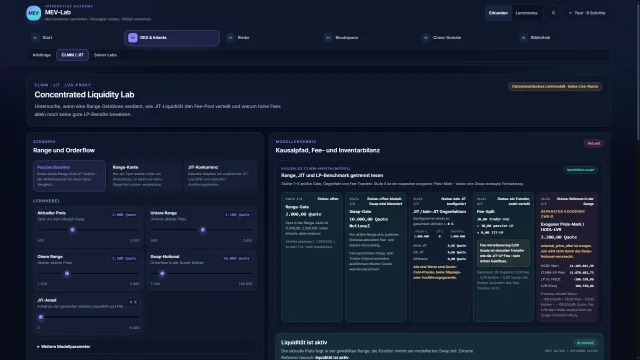
Task: Switch to the Arbitrage sub-tab
Action: 42,55
